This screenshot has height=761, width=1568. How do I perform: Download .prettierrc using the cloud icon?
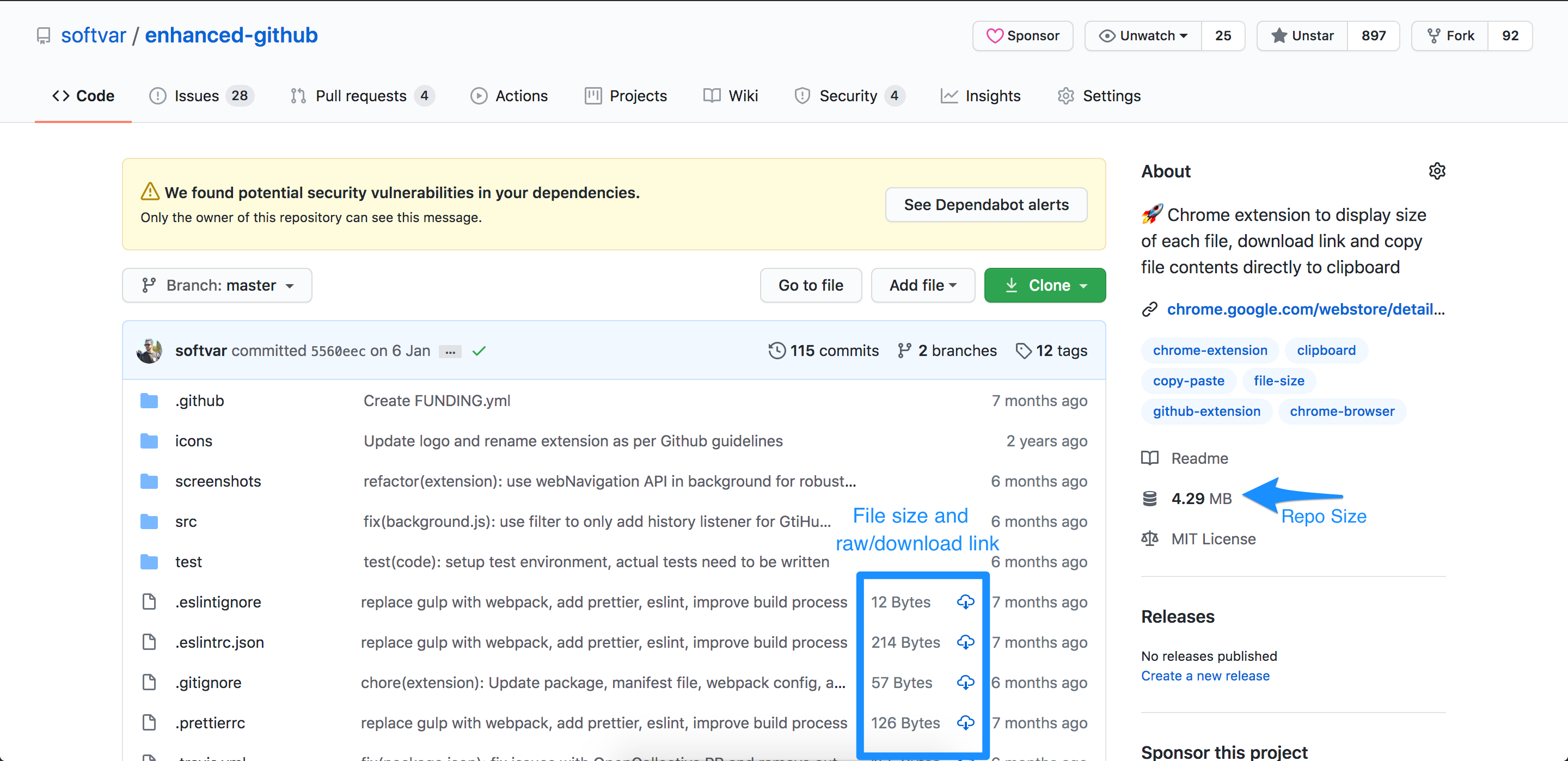click(x=965, y=723)
